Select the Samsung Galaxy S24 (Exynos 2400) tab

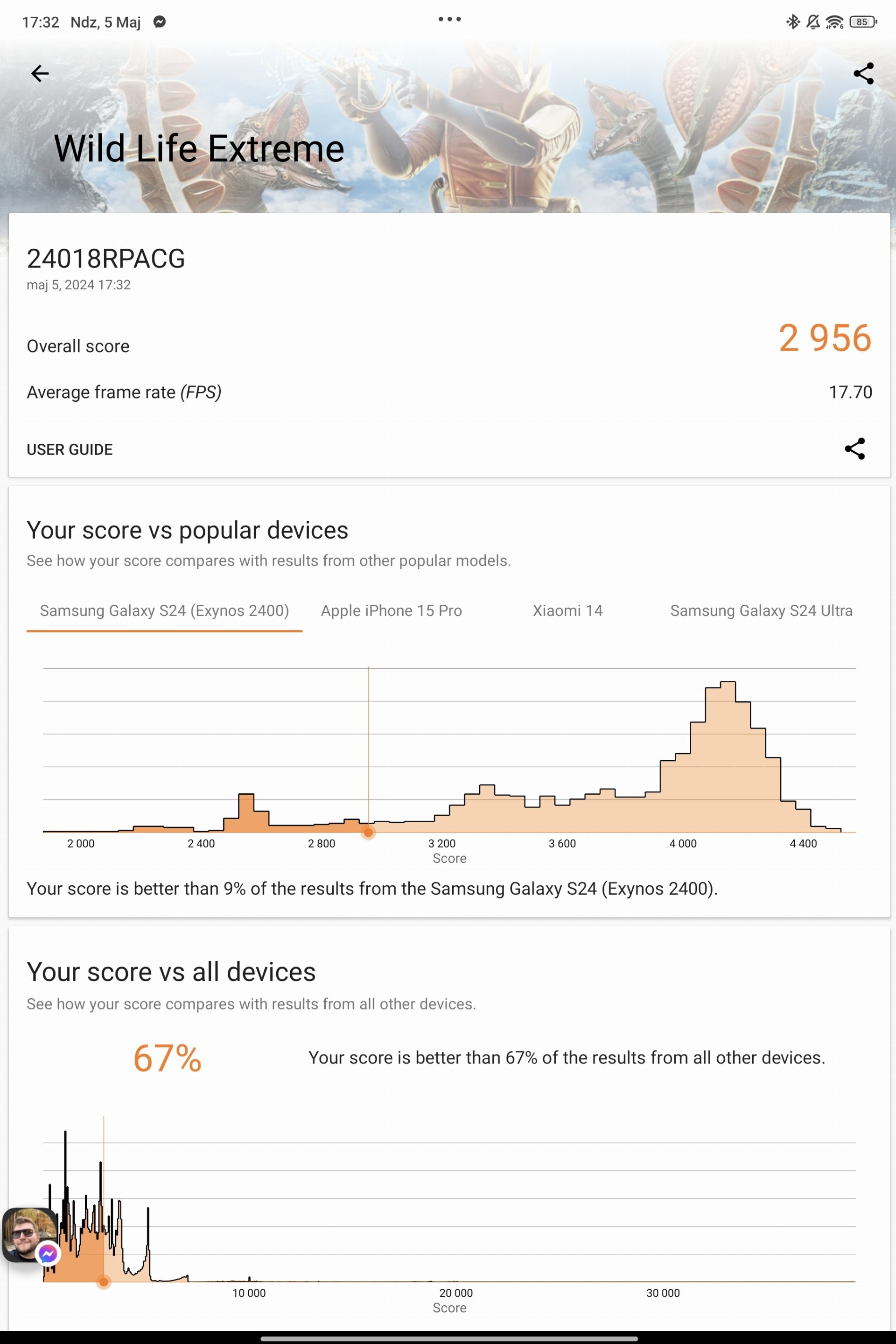164,610
